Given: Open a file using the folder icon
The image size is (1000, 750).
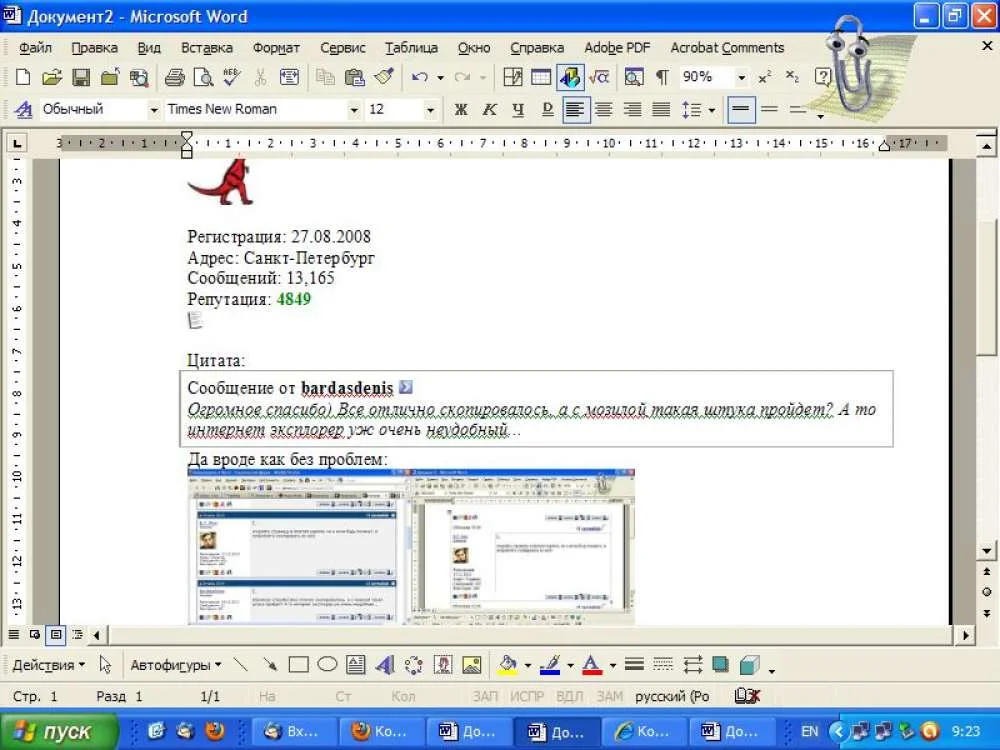Looking at the screenshot, I should (x=52, y=77).
